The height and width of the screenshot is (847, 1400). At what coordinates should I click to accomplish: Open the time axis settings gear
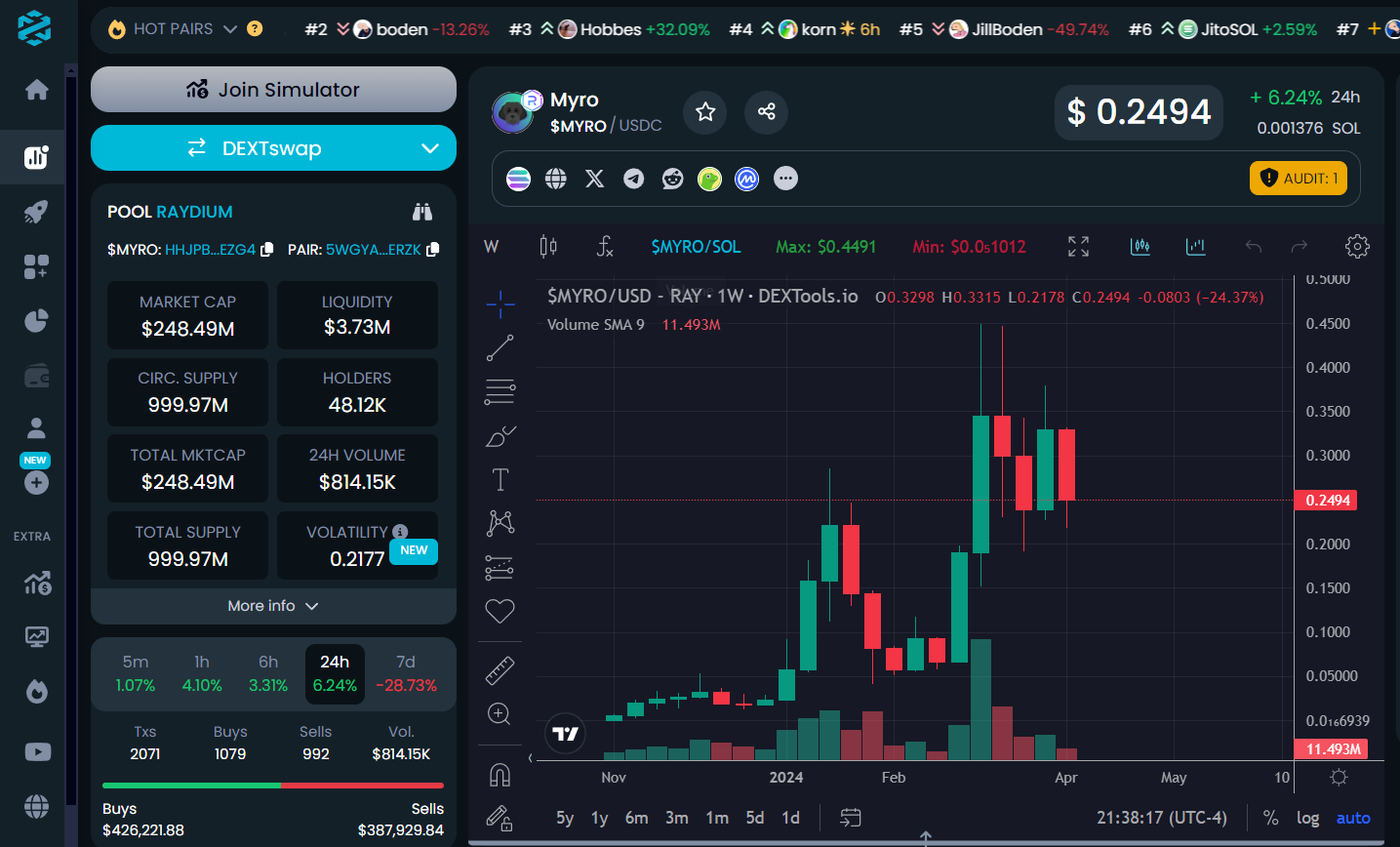[1339, 778]
